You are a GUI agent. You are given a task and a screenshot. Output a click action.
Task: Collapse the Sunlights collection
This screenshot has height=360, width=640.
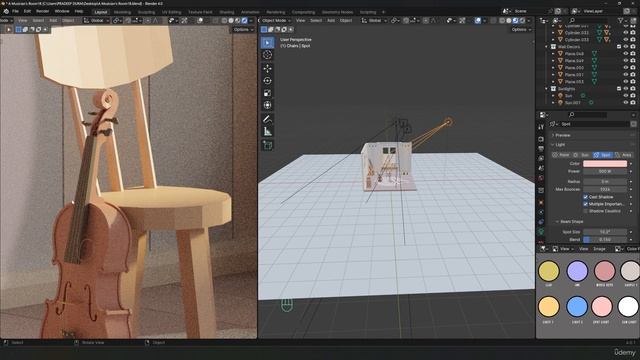(547, 89)
